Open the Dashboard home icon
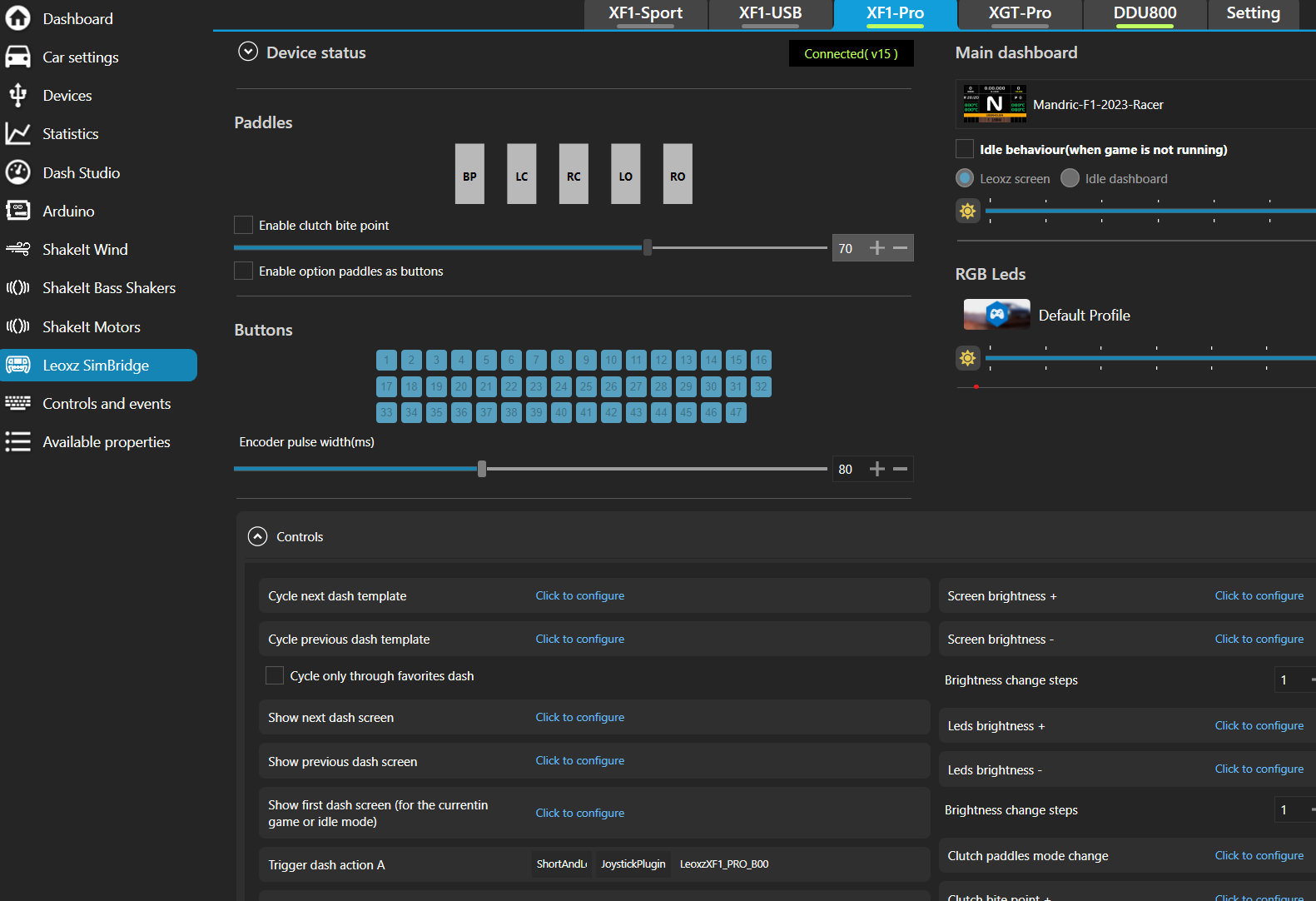This screenshot has width=1316, height=901. [x=17, y=18]
